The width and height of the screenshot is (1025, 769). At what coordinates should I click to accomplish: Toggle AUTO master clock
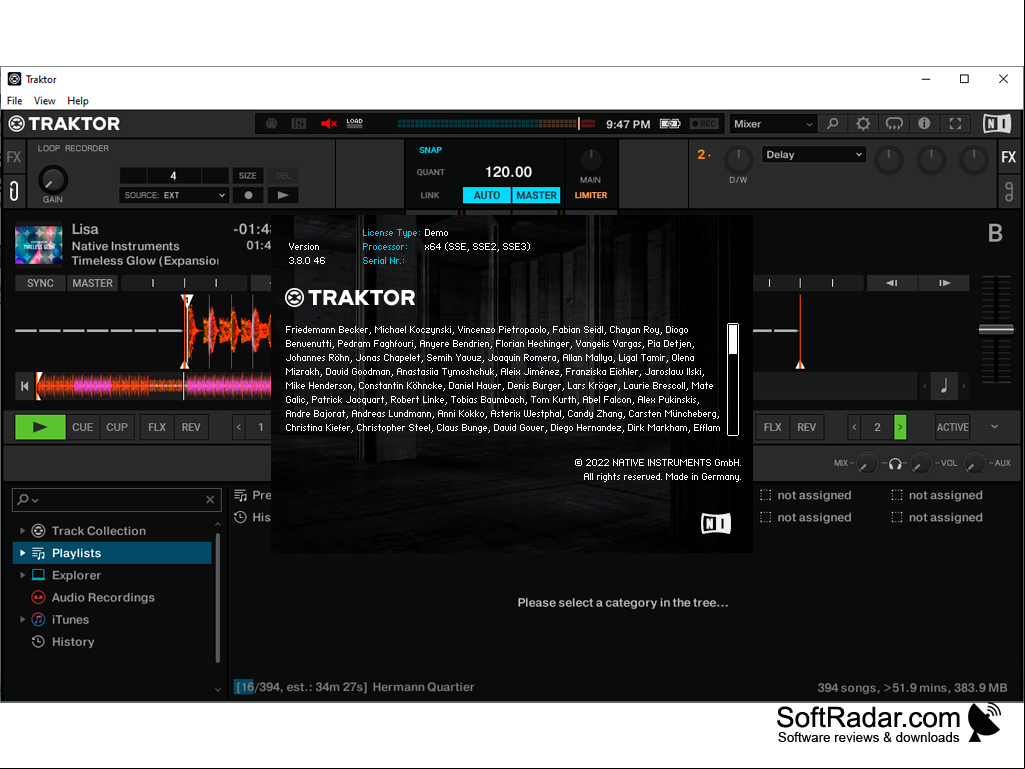click(x=487, y=195)
